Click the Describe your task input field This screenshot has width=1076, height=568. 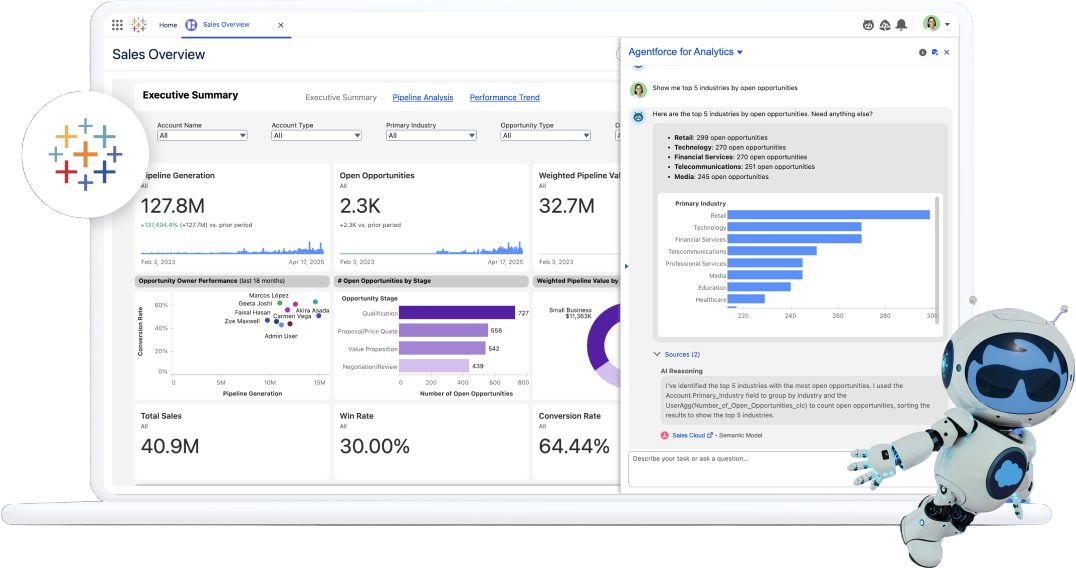pos(741,469)
